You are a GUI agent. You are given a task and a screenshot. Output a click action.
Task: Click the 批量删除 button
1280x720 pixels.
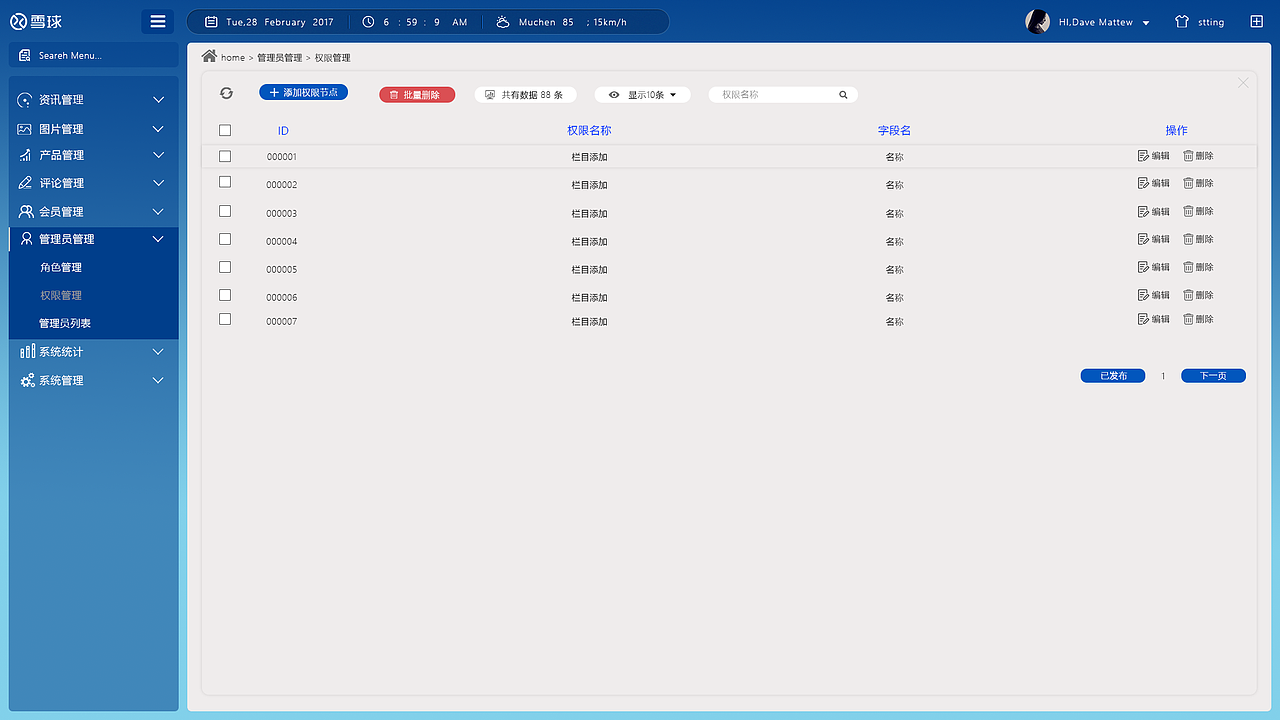pos(417,95)
